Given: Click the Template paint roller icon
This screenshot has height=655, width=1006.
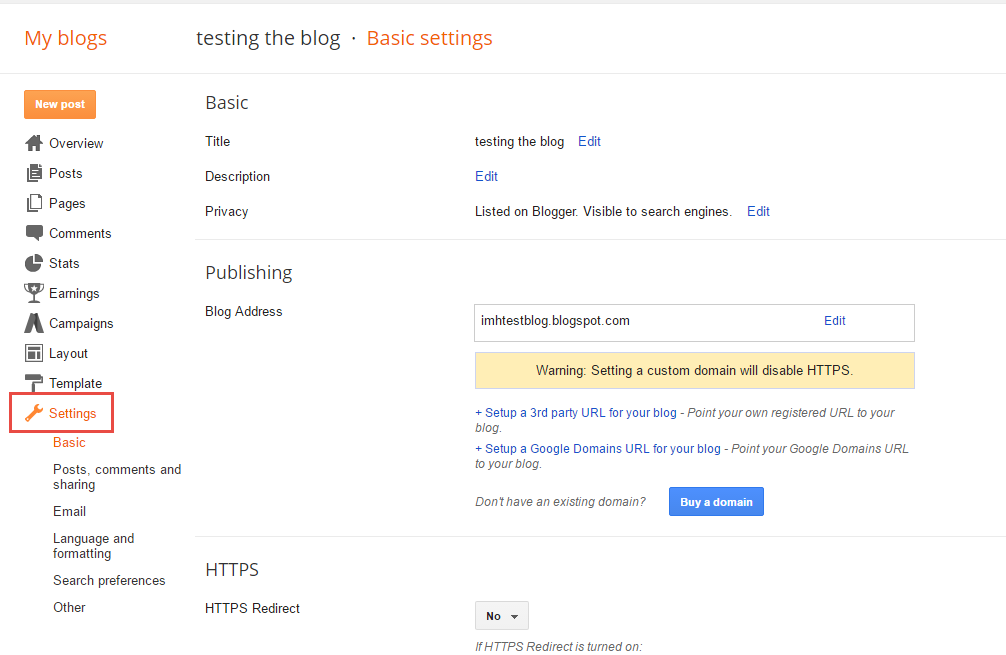Looking at the screenshot, I should [34, 383].
